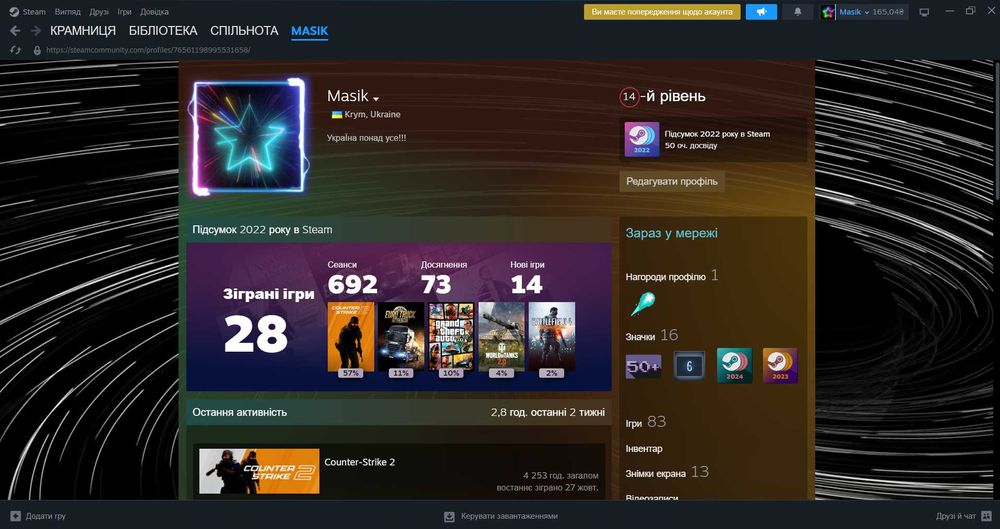Go back with the left arrow
The height and width of the screenshot is (529, 1000).
click(x=16, y=31)
